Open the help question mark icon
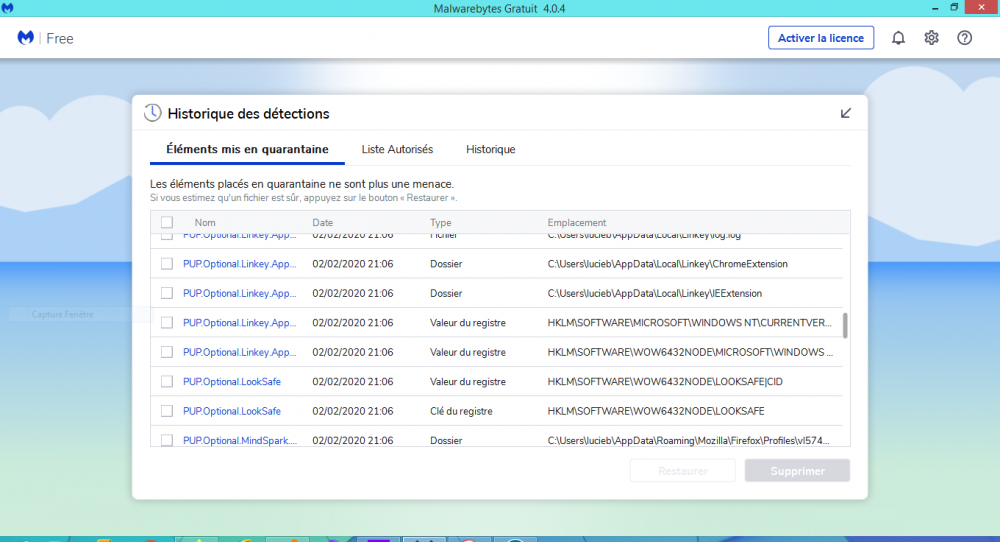The height and width of the screenshot is (542, 1000). pyautogui.click(x=964, y=38)
